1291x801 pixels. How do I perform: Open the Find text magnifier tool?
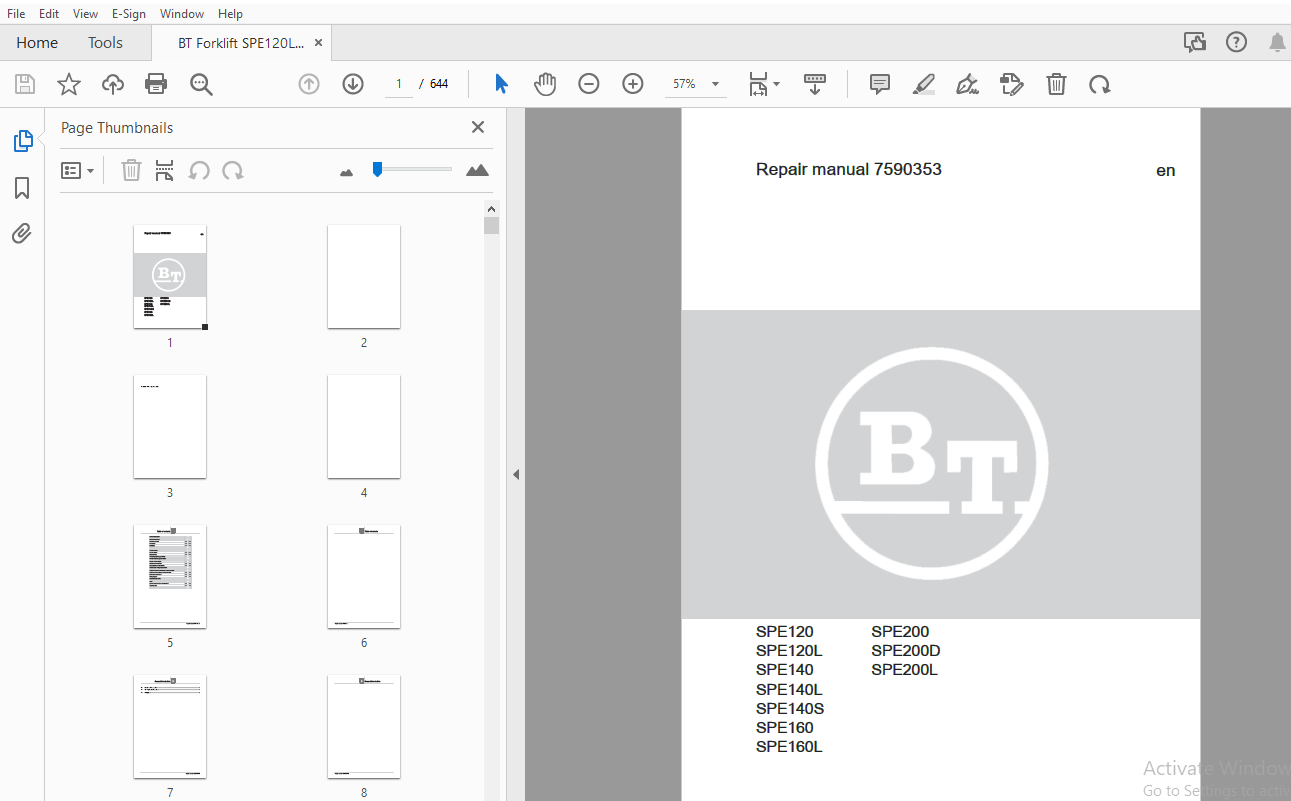click(201, 84)
